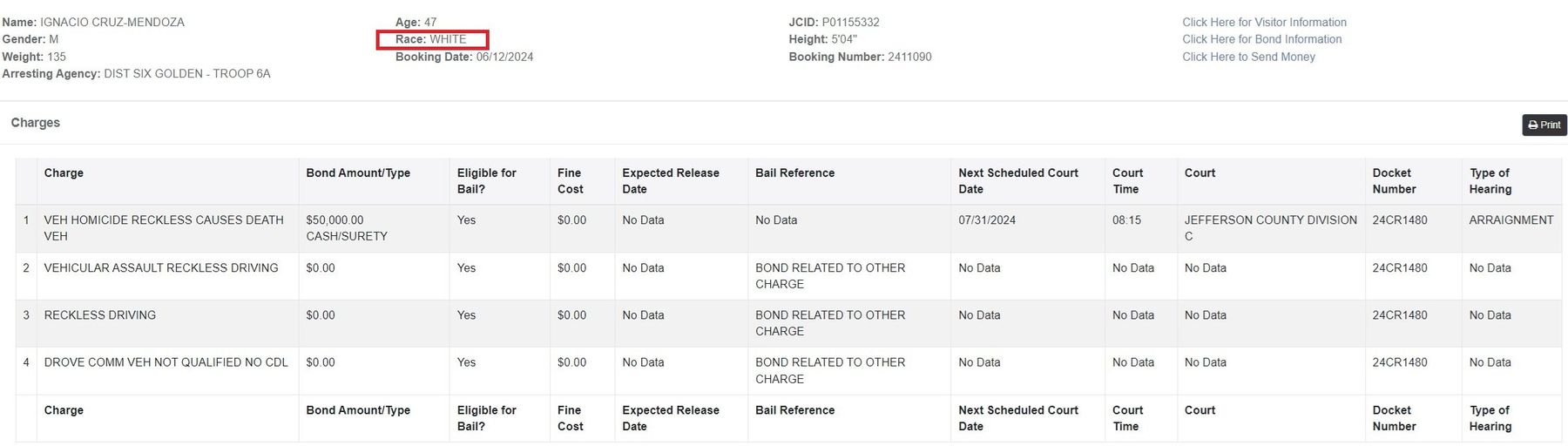Screen dimensions: 1568x446
Task: Select the DROVE COMM VEH NOT QUALIFIED row
Action: click(788, 371)
